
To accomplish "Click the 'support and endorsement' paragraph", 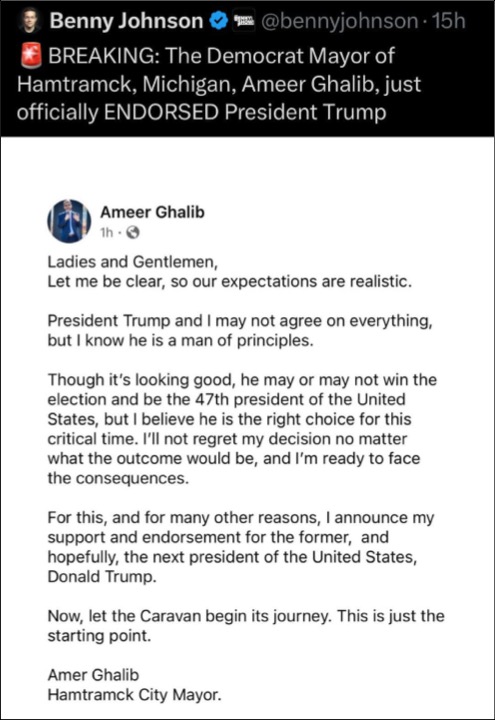I will 241,547.
